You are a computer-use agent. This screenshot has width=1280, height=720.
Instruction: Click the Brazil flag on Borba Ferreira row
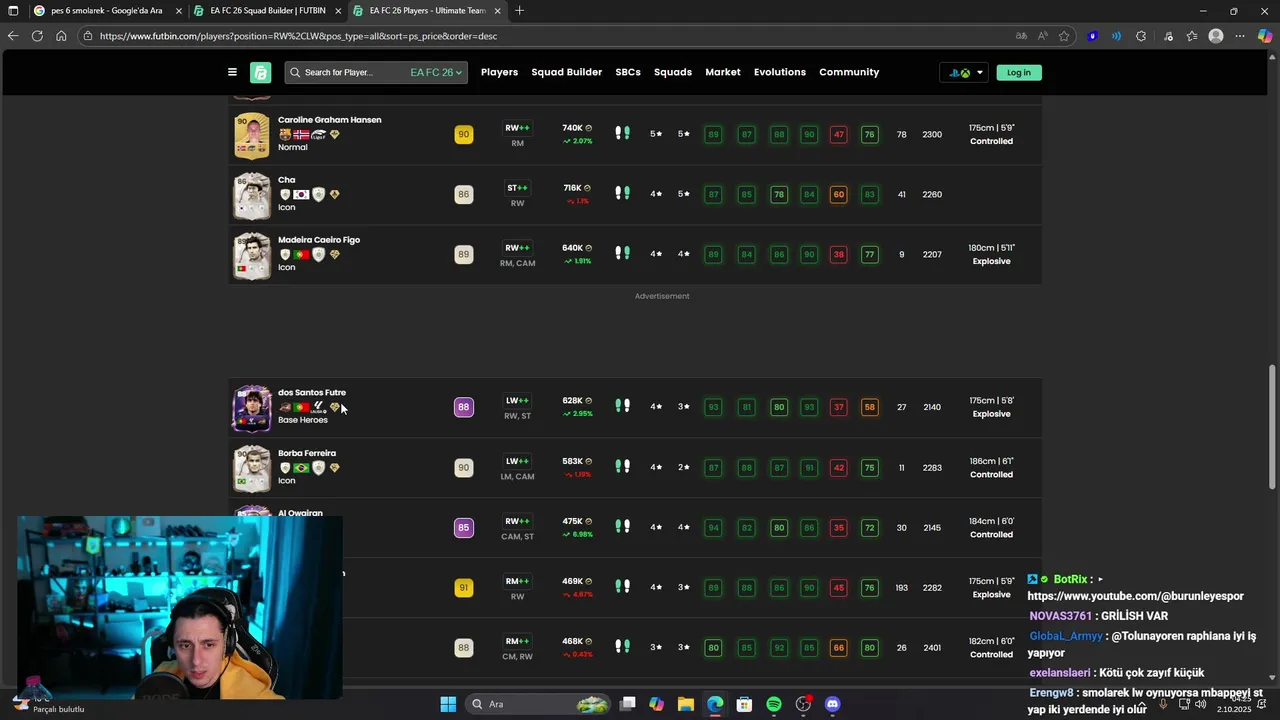301,467
